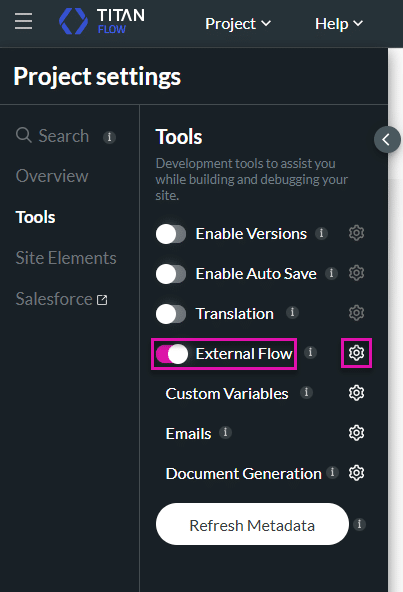The width and height of the screenshot is (403, 592).
Task: Toggle Enable Auto Save switch
Action: coord(171,274)
